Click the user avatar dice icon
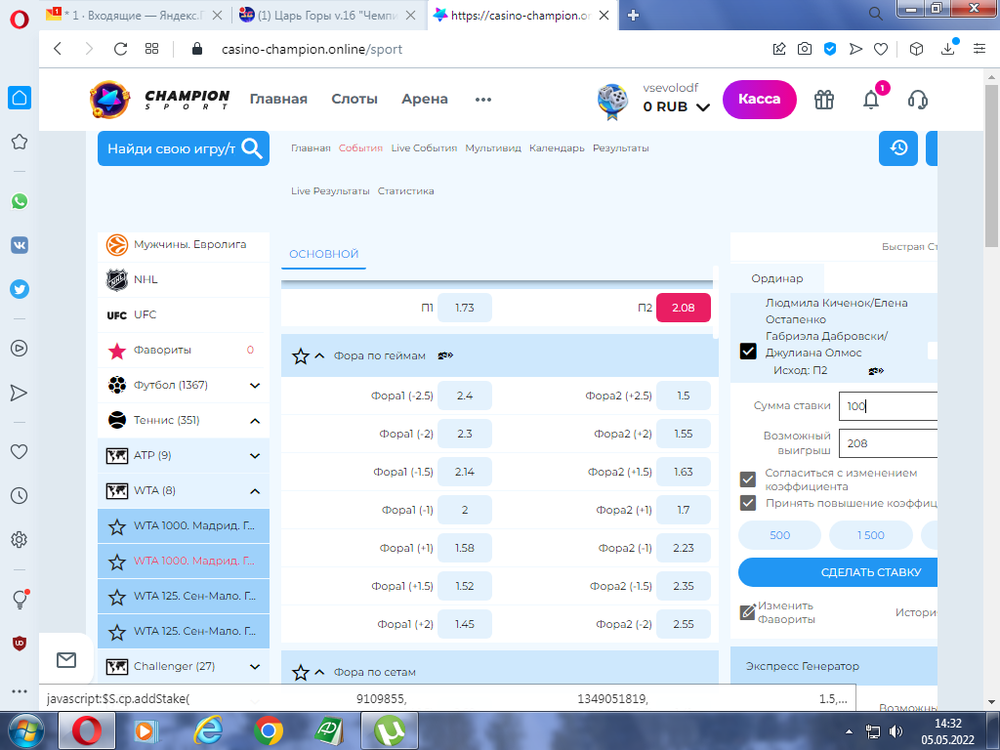 coord(612,101)
